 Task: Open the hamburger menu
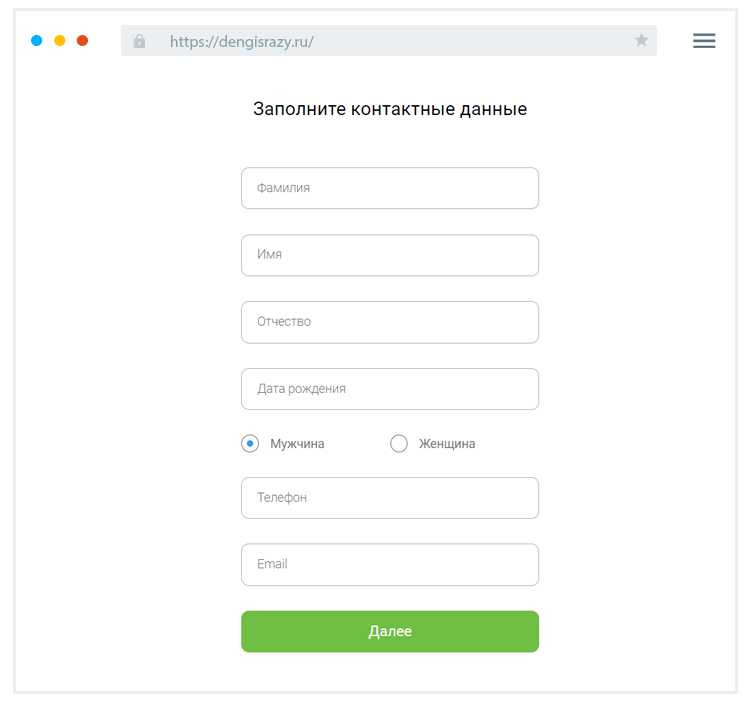(704, 41)
